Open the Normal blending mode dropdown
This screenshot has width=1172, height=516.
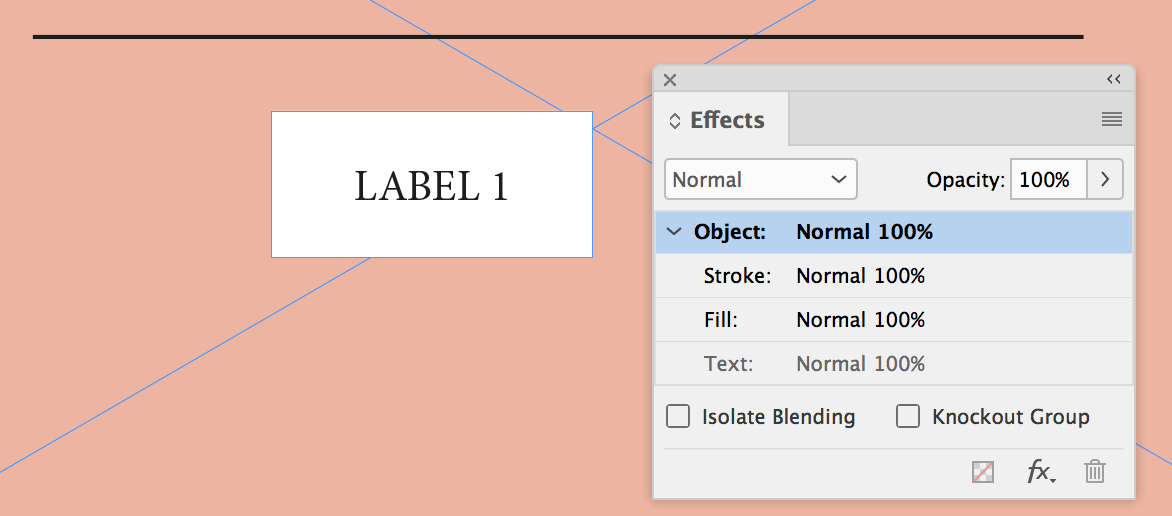[760, 180]
